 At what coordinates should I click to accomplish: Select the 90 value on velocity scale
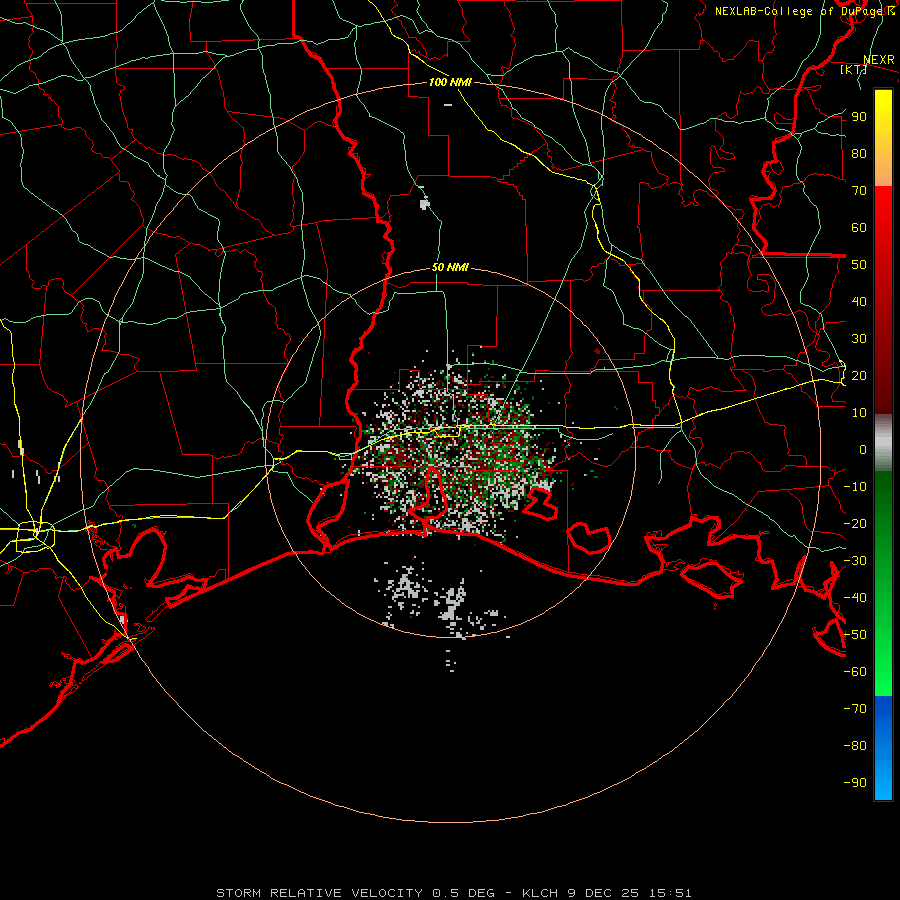coord(859,117)
